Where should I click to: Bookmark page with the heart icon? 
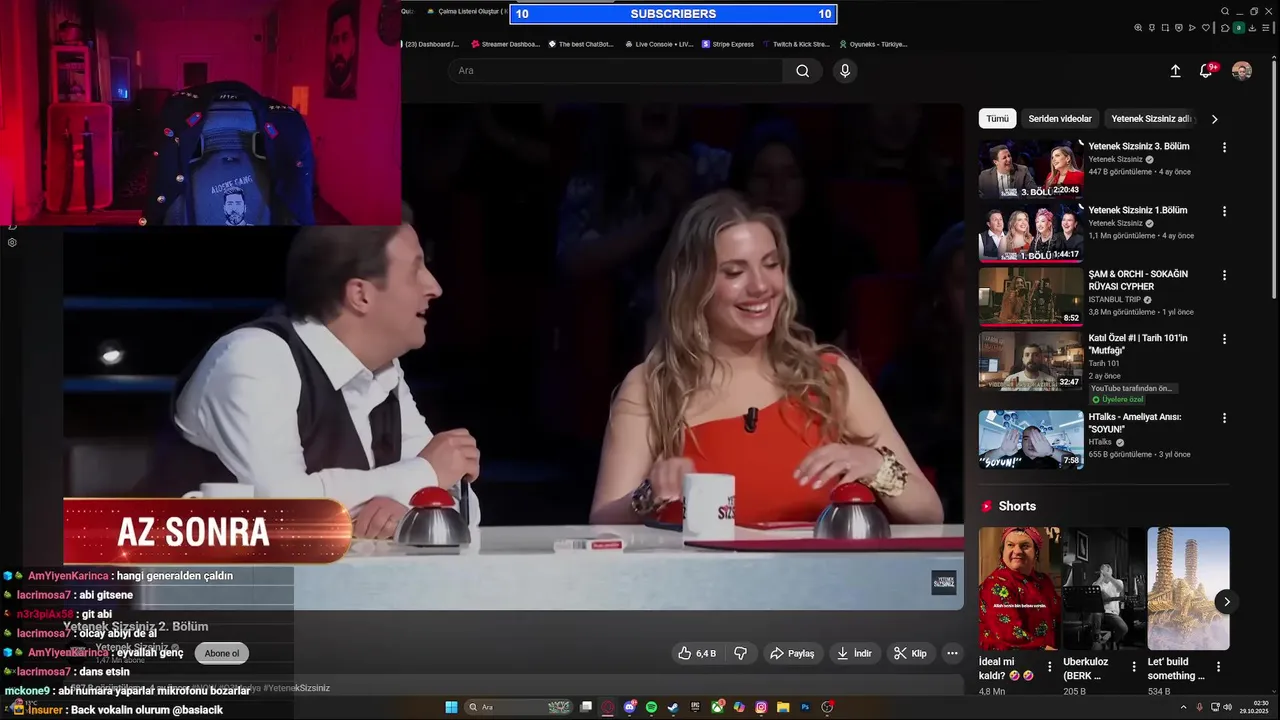pyautogui.click(x=1206, y=27)
